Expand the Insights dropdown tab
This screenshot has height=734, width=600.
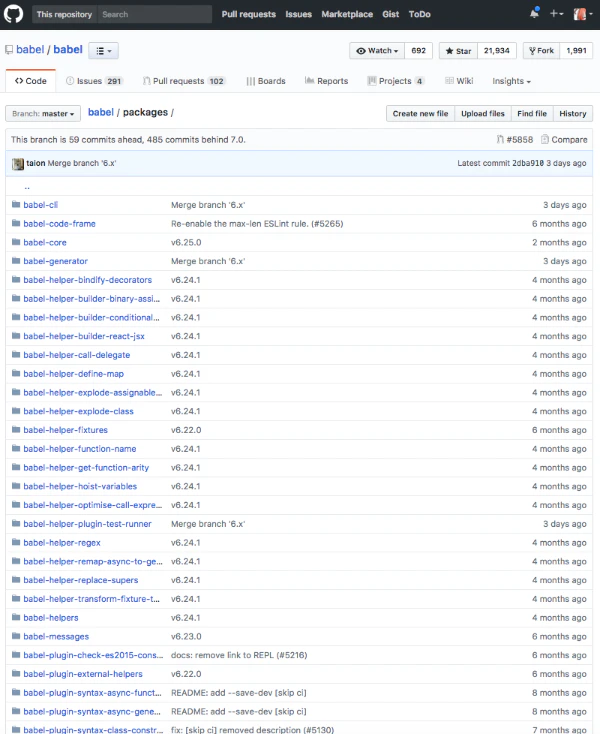click(x=511, y=81)
